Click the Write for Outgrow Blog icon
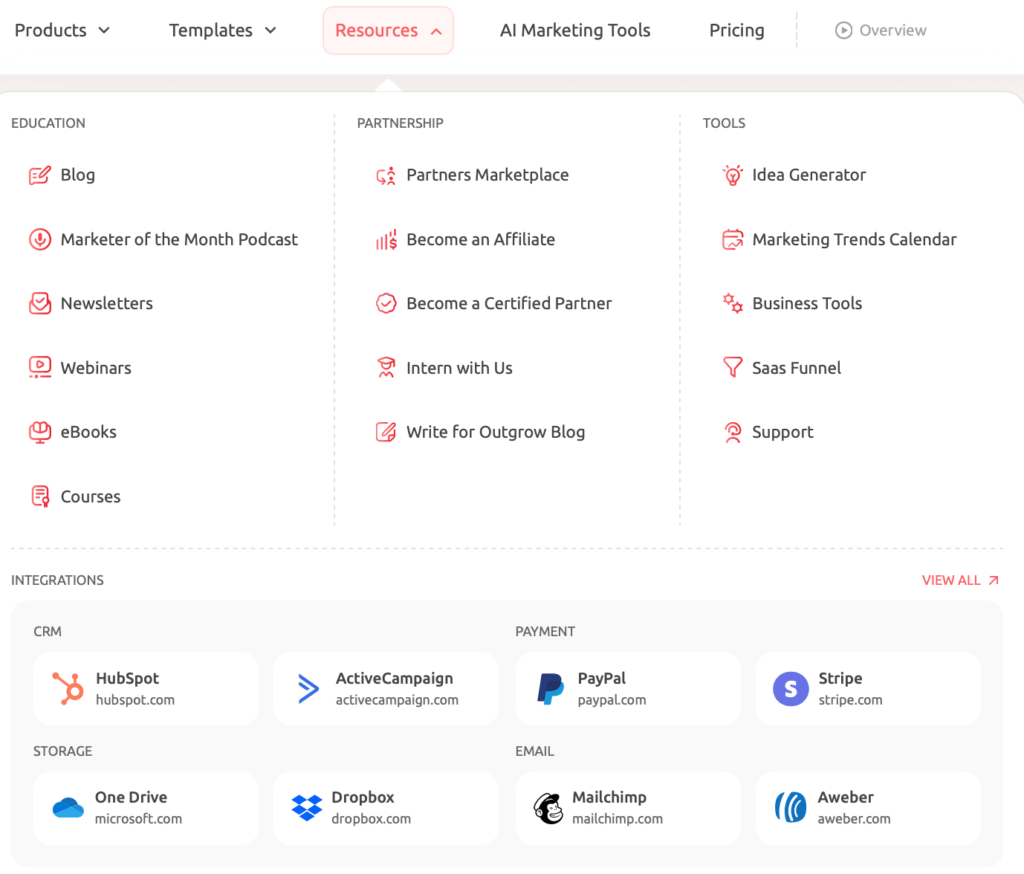Viewport: 1024px width, 874px height. (x=386, y=432)
